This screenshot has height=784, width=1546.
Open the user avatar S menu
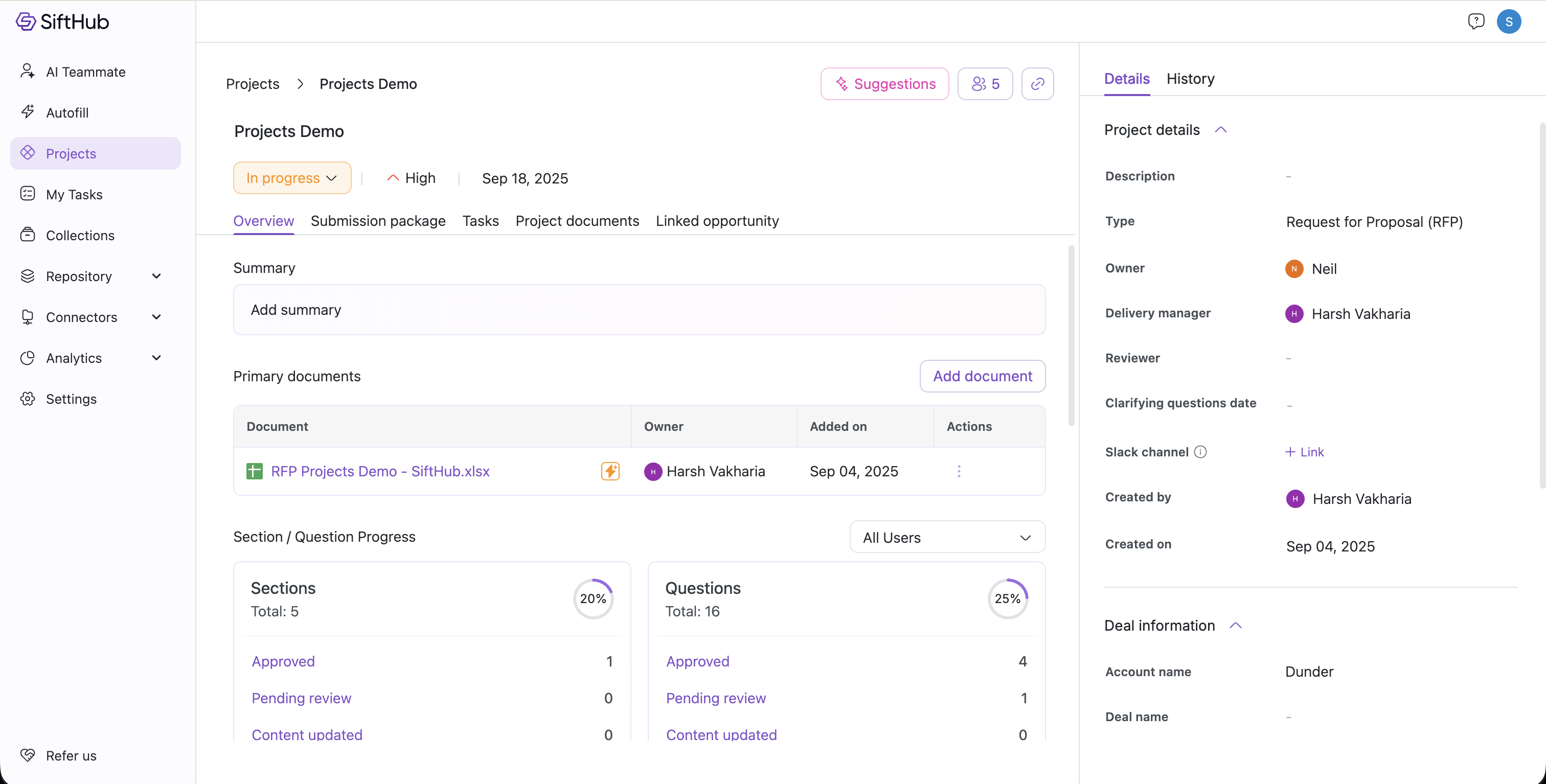(x=1509, y=21)
